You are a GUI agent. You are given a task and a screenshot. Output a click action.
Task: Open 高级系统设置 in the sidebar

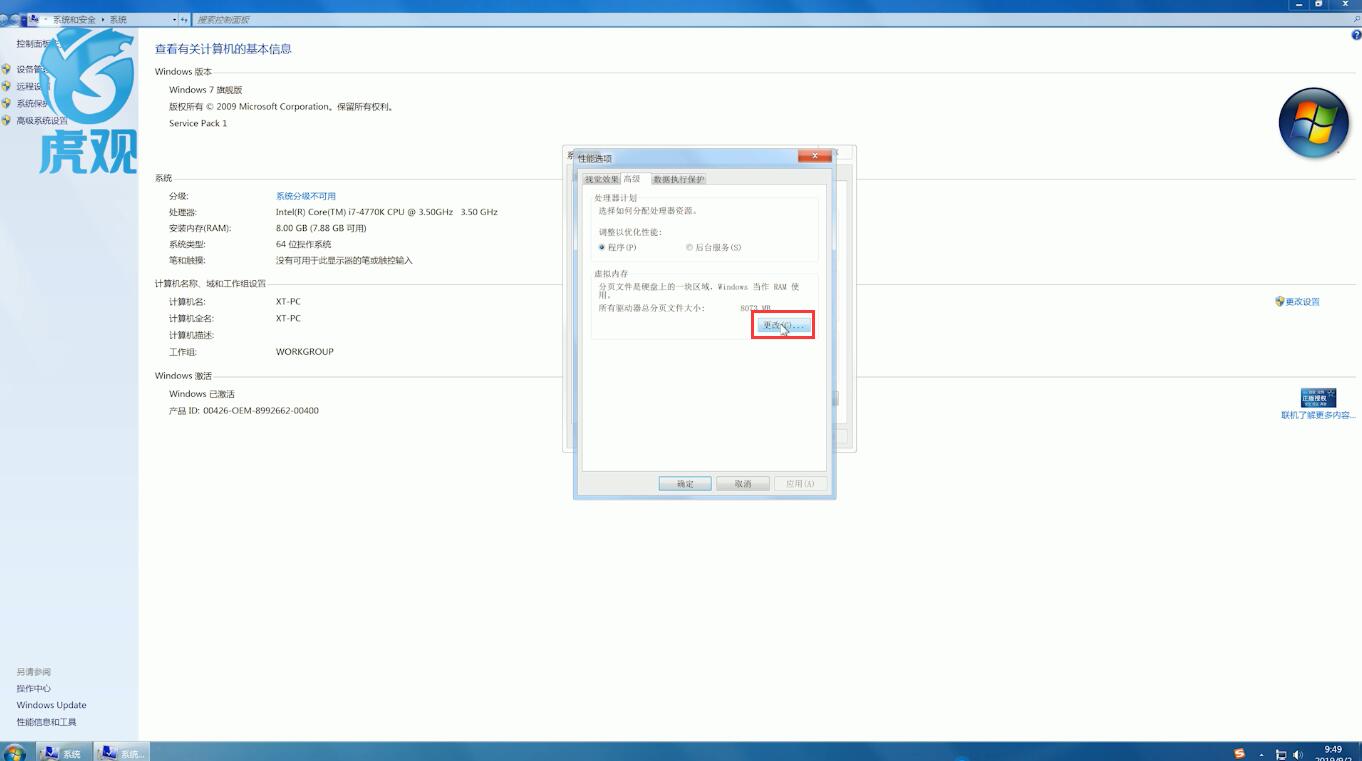[x=42, y=121]
